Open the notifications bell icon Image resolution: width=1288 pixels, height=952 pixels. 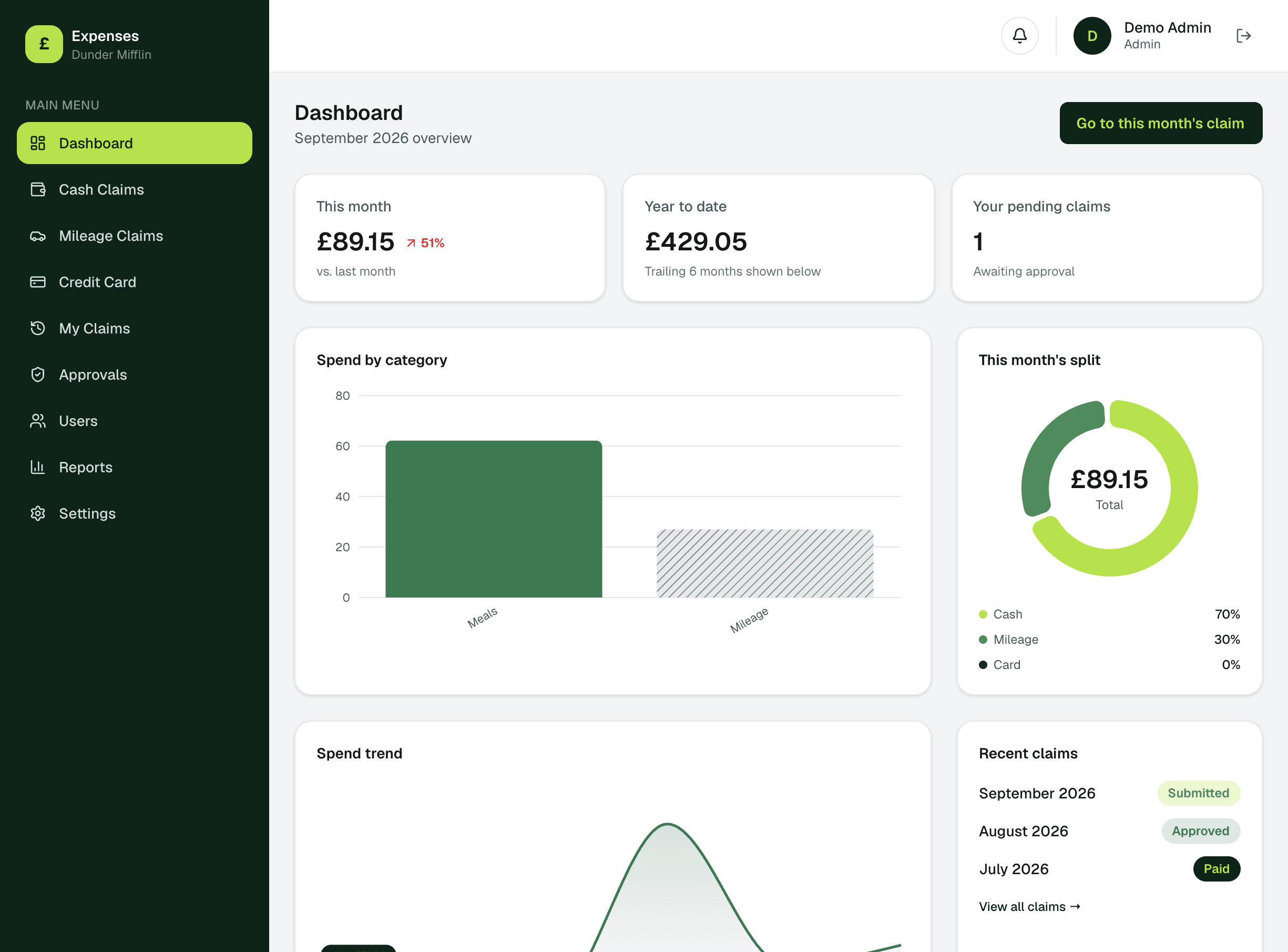point(1019,36)
